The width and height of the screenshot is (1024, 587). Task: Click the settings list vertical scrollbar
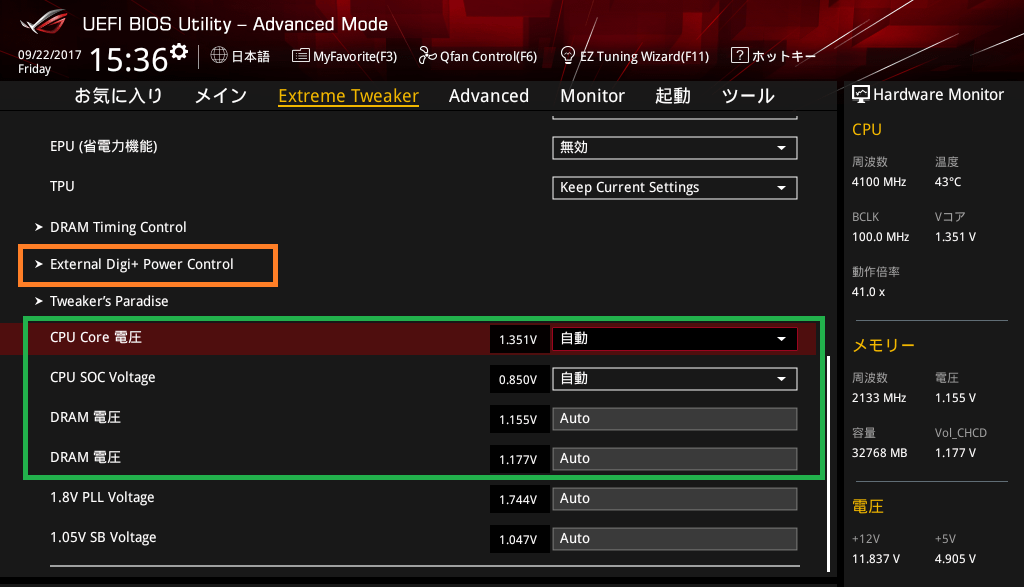(x=828, y=464)
